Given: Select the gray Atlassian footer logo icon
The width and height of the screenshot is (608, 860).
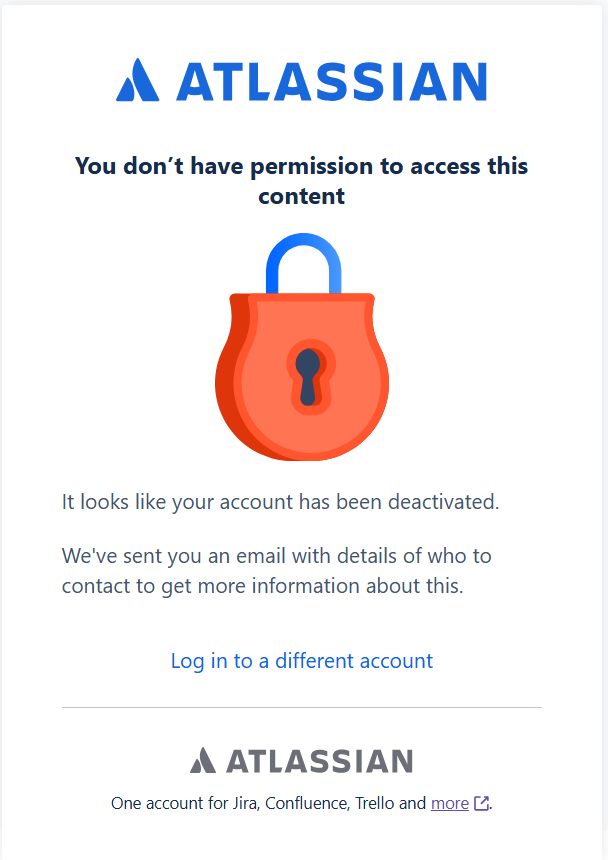Looking at the screenshot, I should pos(201,760).
